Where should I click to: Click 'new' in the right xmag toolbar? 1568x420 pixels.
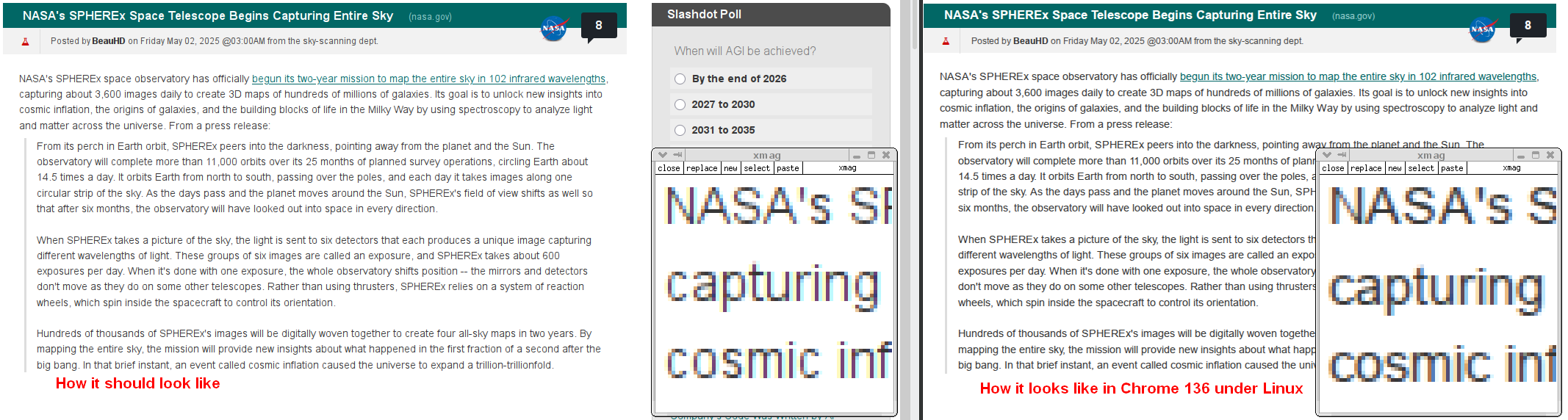[x=1395, y=168]
